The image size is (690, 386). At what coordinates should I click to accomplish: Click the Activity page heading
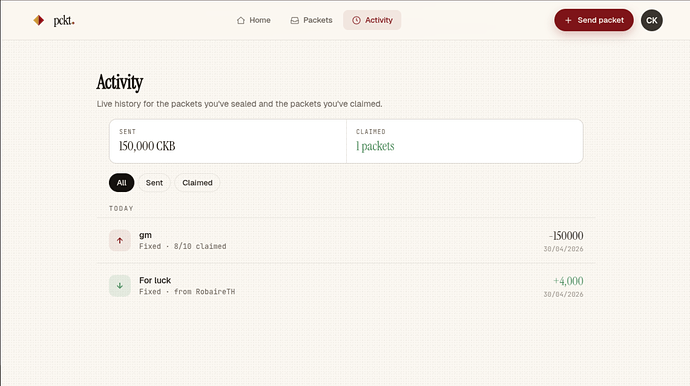[120, 82]
